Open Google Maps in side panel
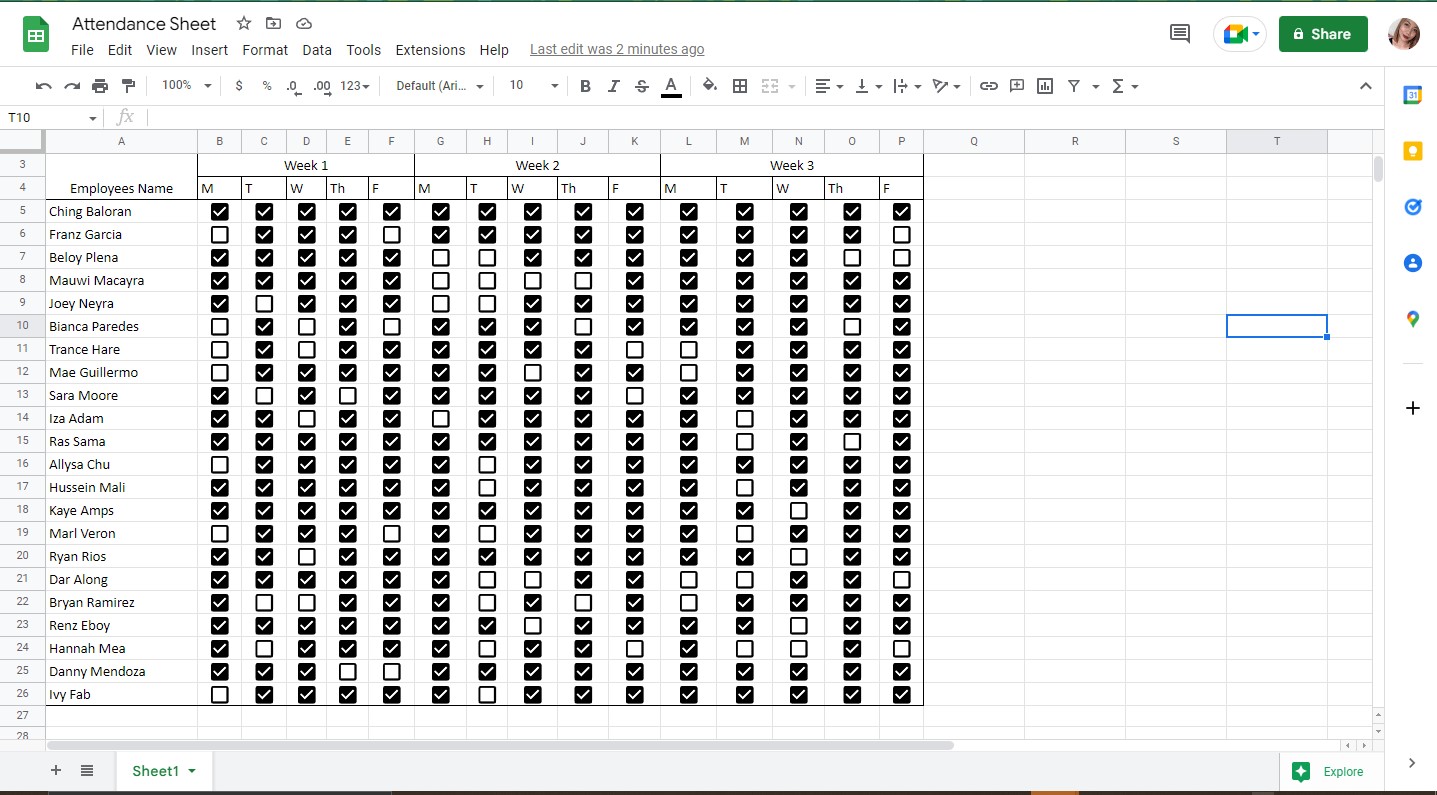This screenshot has width=1437, height=795. click(x=1413, y=319)
